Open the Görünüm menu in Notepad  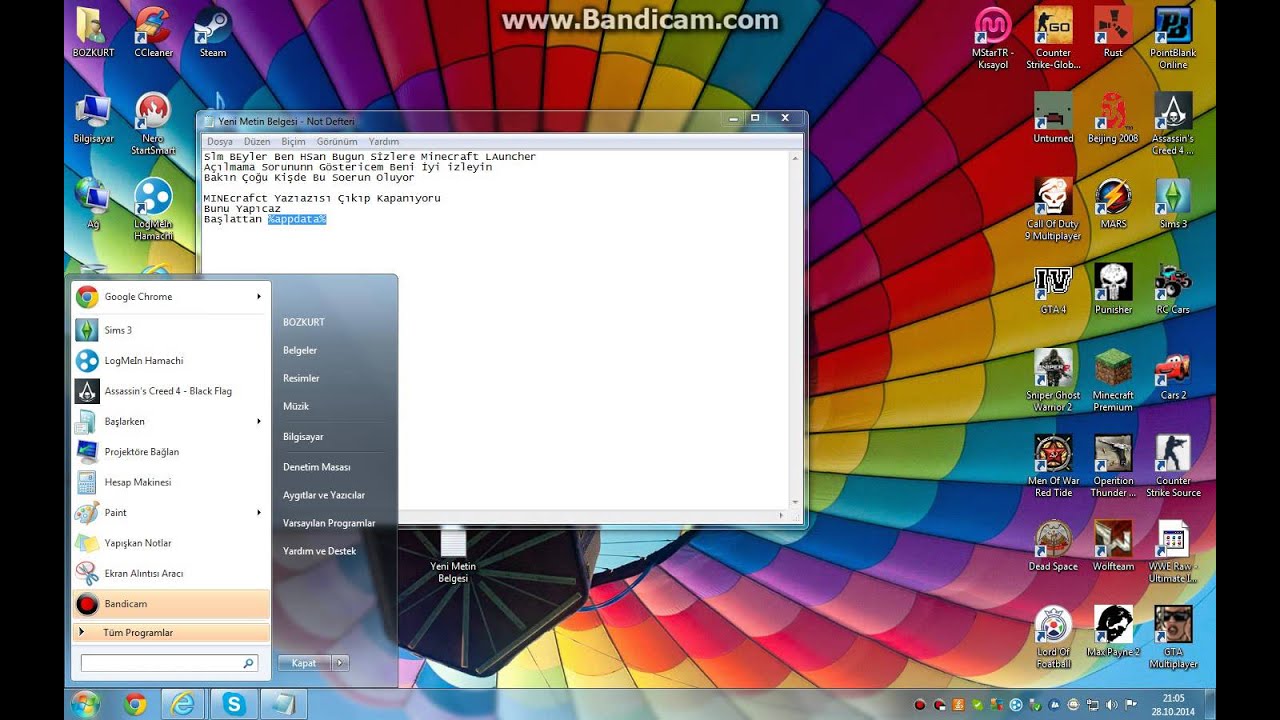pos(337,142)
